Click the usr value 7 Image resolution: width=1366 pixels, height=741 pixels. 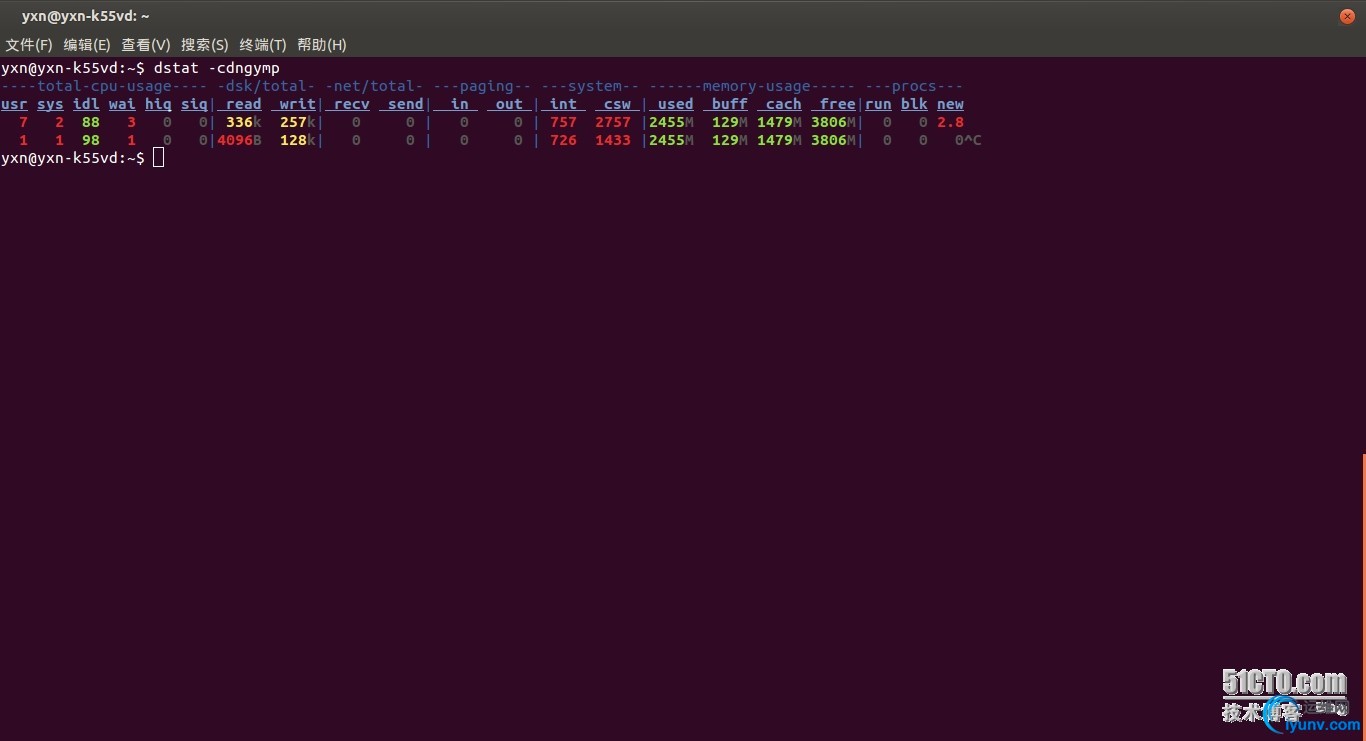(23, 122)
